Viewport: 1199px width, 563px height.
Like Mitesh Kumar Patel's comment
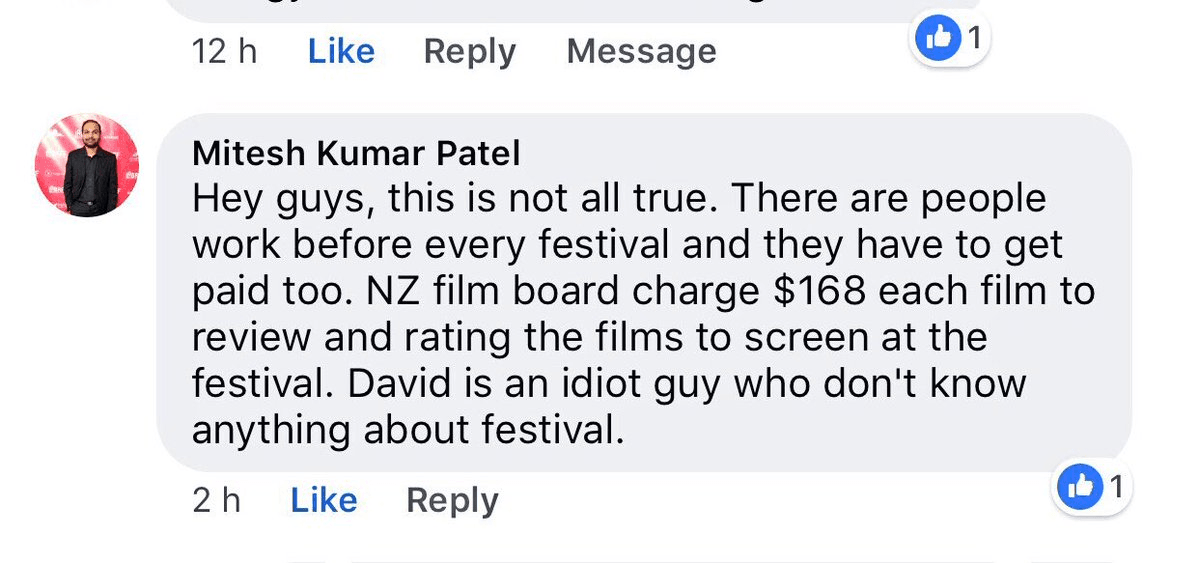(323, 500)
